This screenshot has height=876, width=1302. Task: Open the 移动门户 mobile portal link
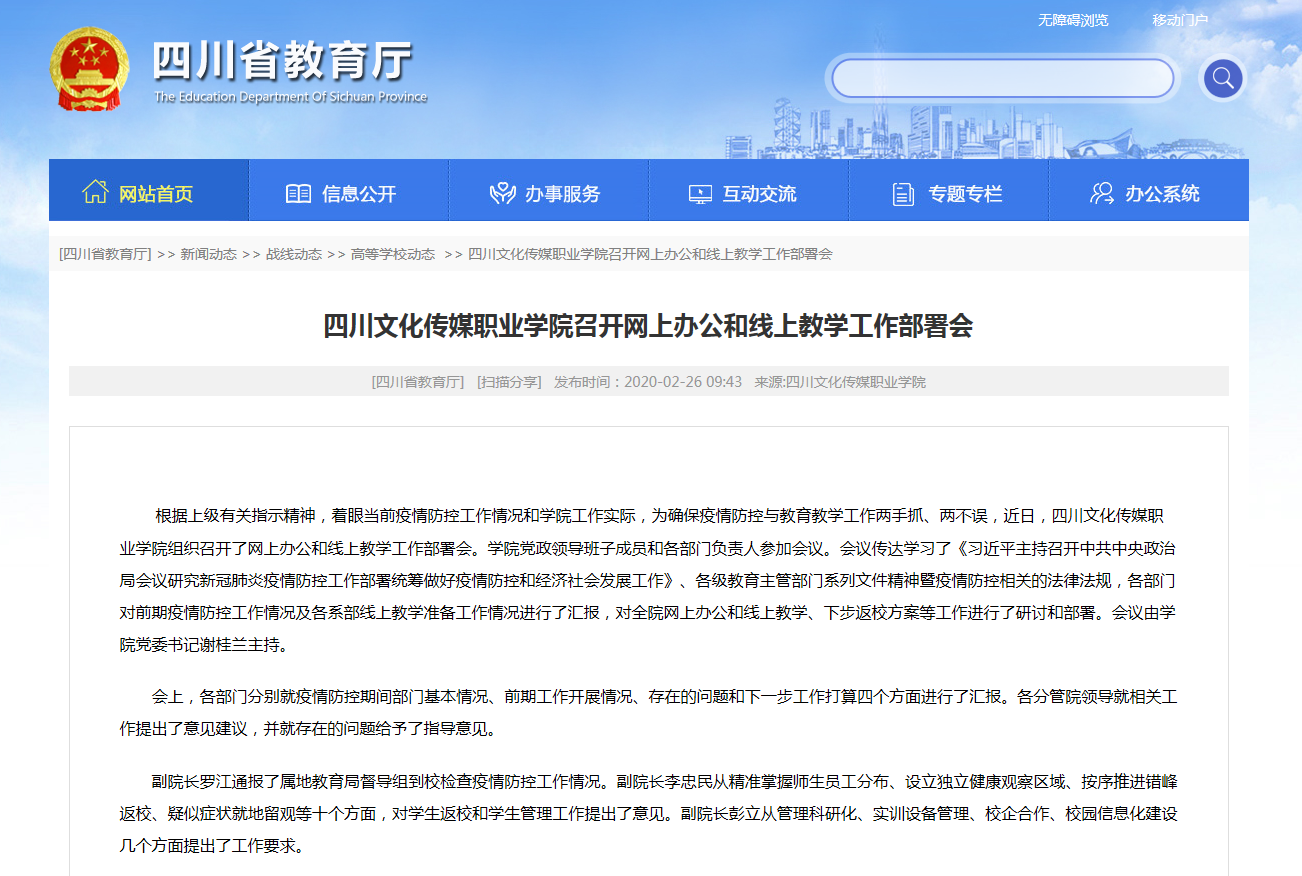pyautogui.click(x=1180, y=20)
